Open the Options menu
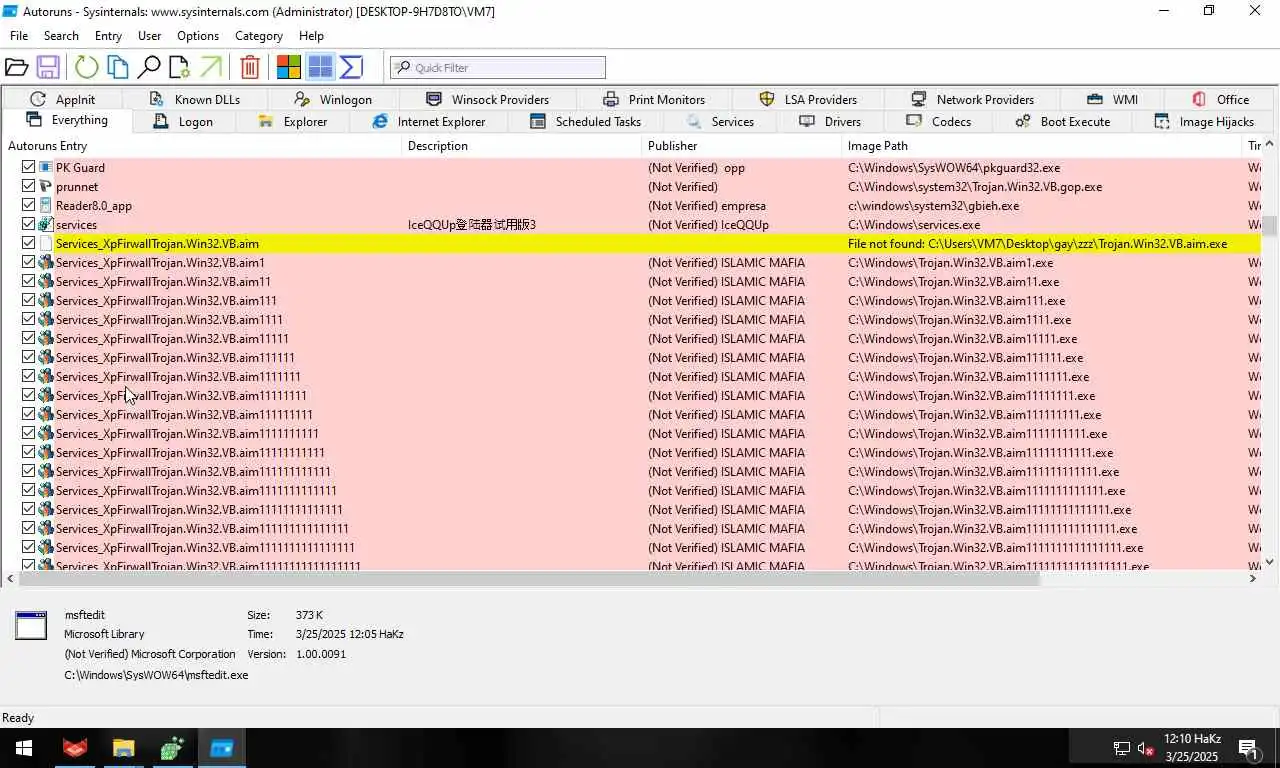 click(x=198, y=35)
